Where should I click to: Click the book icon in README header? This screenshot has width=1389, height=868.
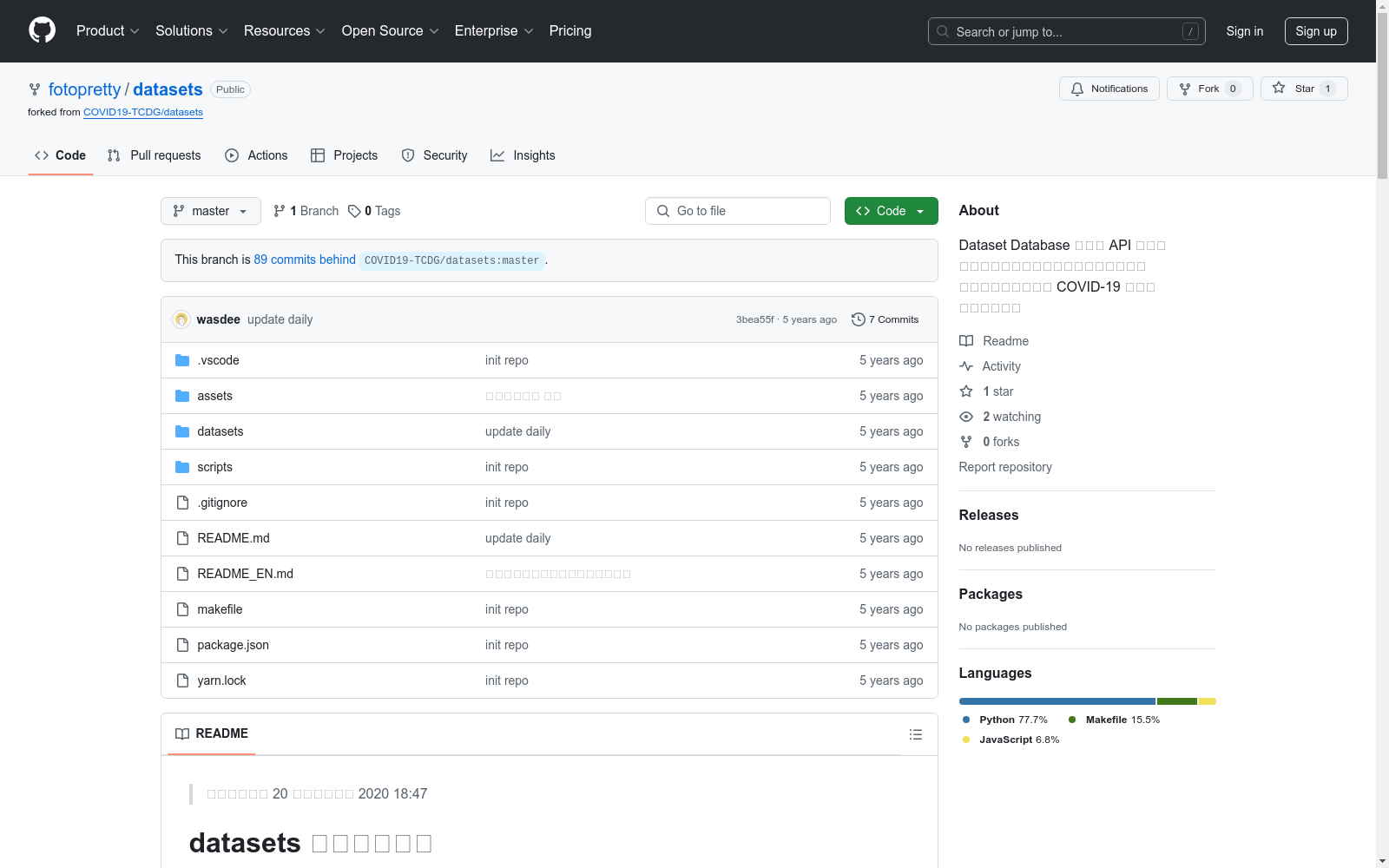point(182,734)
